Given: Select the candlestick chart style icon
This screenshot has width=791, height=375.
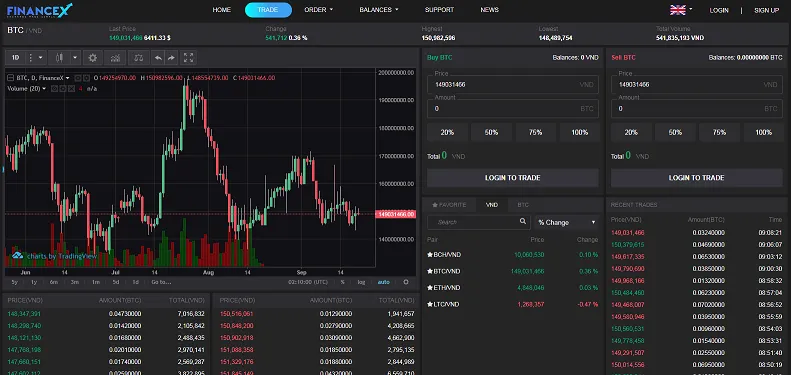Looking at the screenshot, I should 59,58.
